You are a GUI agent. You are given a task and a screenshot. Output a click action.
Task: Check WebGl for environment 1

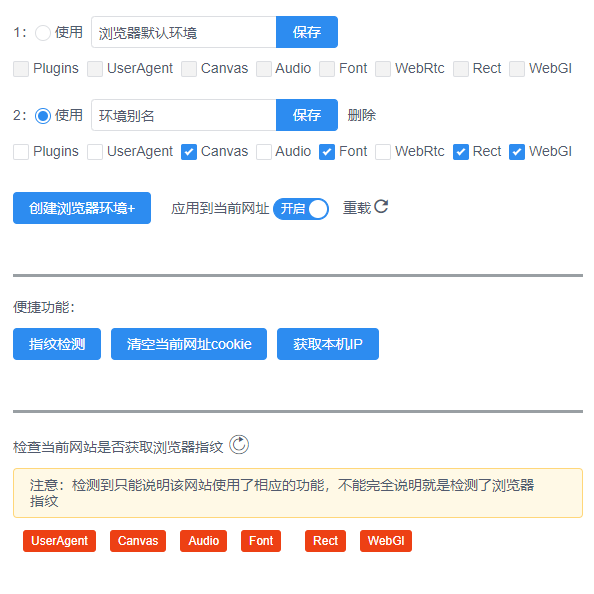coord(517,69)
